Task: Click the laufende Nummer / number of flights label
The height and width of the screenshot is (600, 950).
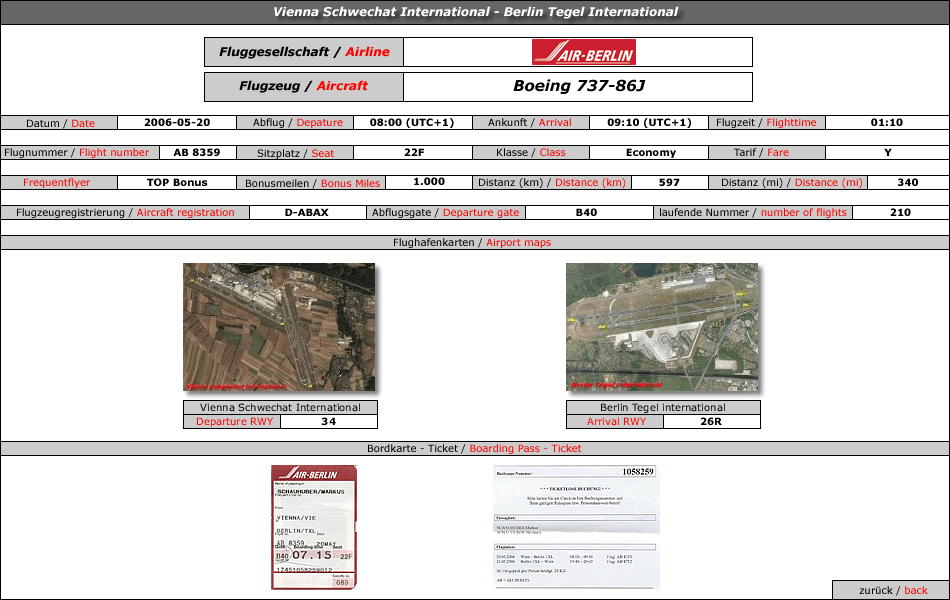Action: tap(752, 213)
